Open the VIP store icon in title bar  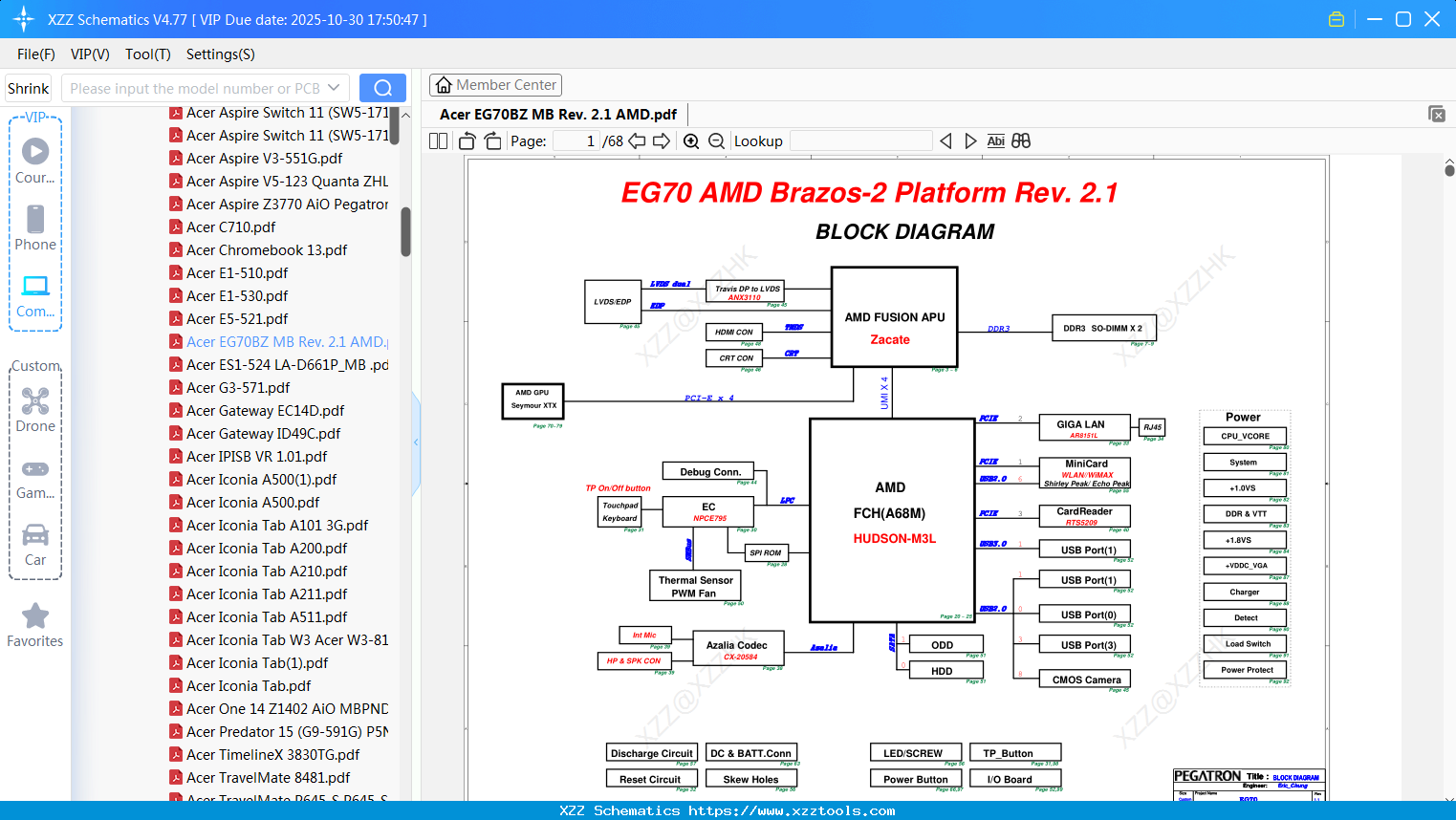tap(1336, 19)
